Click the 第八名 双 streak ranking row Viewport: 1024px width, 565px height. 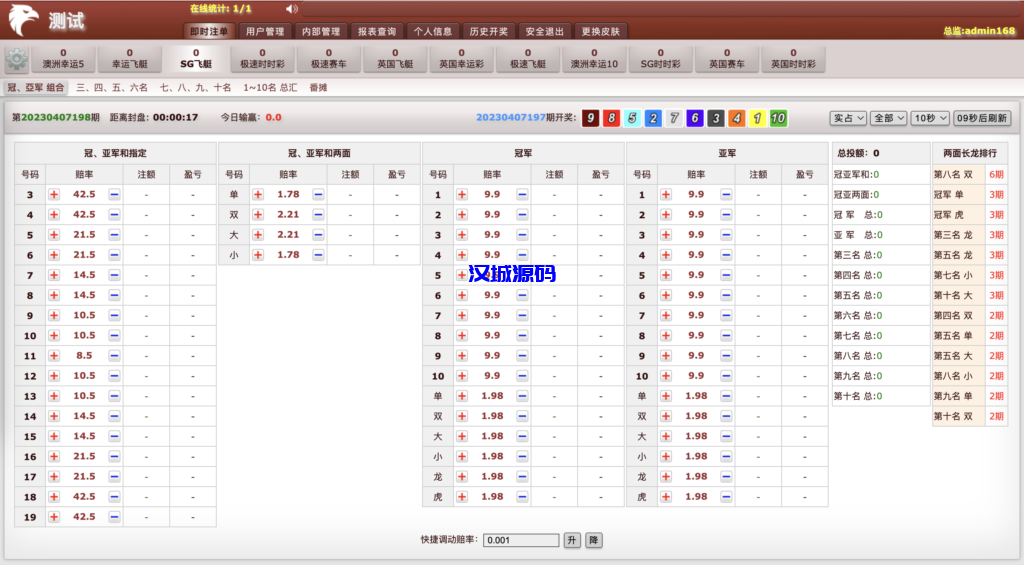[969, 174]
